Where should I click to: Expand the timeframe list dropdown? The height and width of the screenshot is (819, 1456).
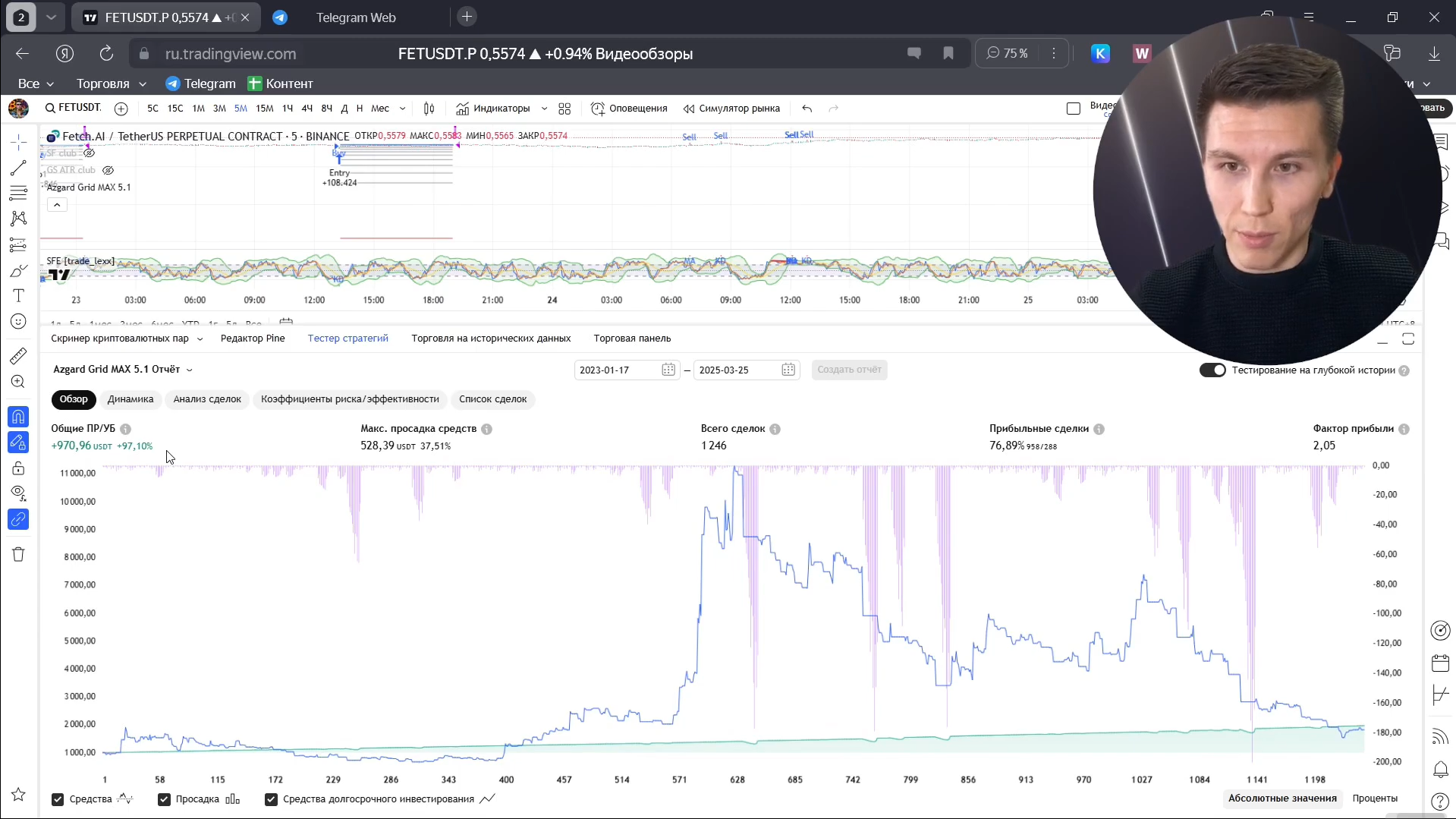click(402, 109)
